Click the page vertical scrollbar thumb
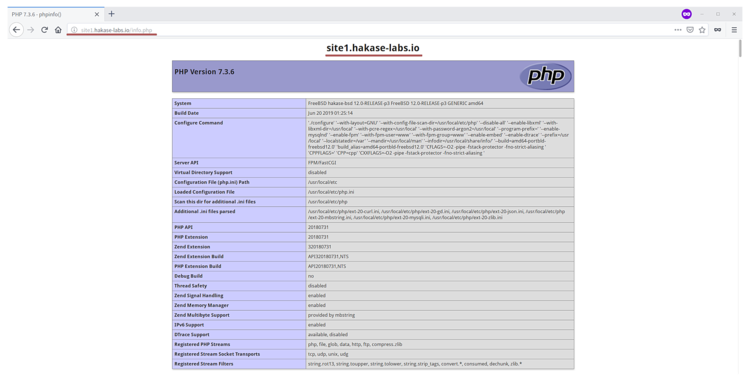This screenshot has width=750, height=382. click(x=740, y=49)
